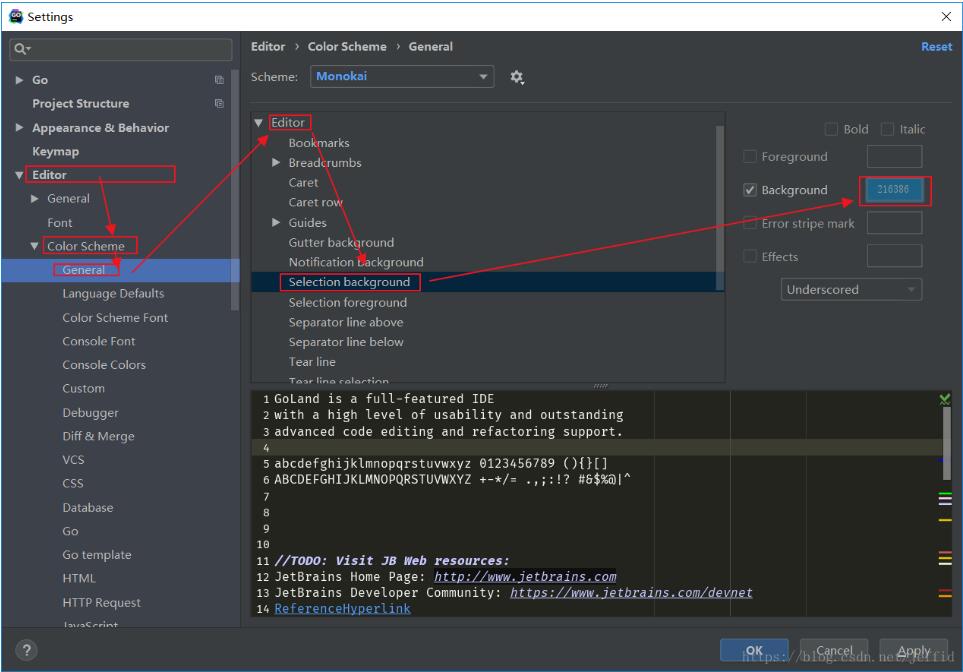
Task: Enable the Bold checkbox
Action: (x=831, y=129)
